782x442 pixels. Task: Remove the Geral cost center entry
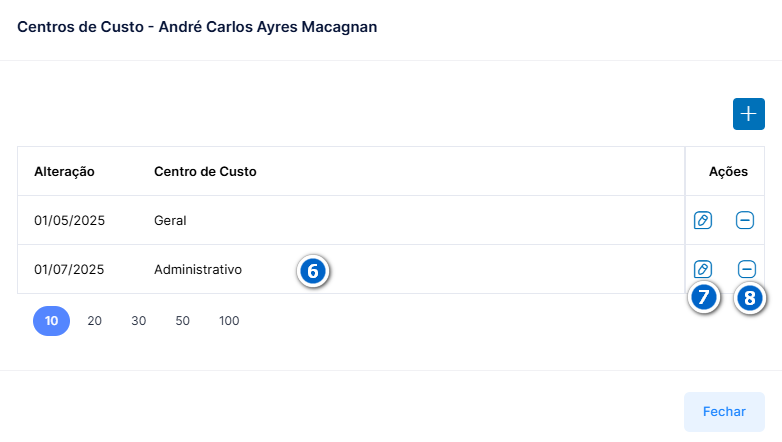point(745,220)
